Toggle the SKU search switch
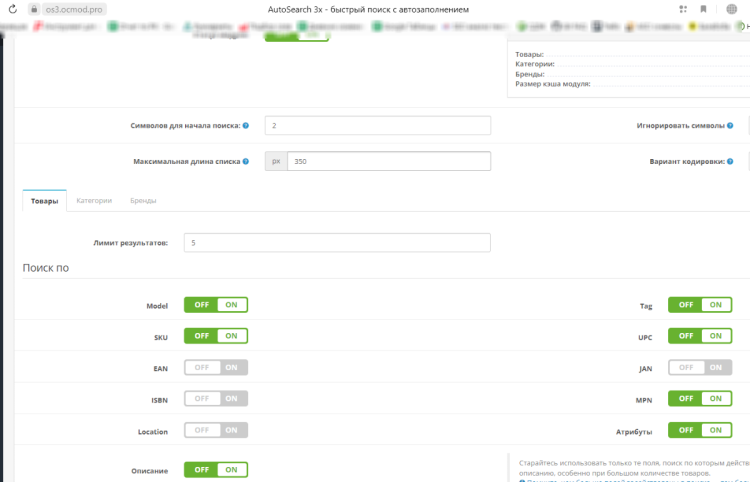 (x=215, y=336)
